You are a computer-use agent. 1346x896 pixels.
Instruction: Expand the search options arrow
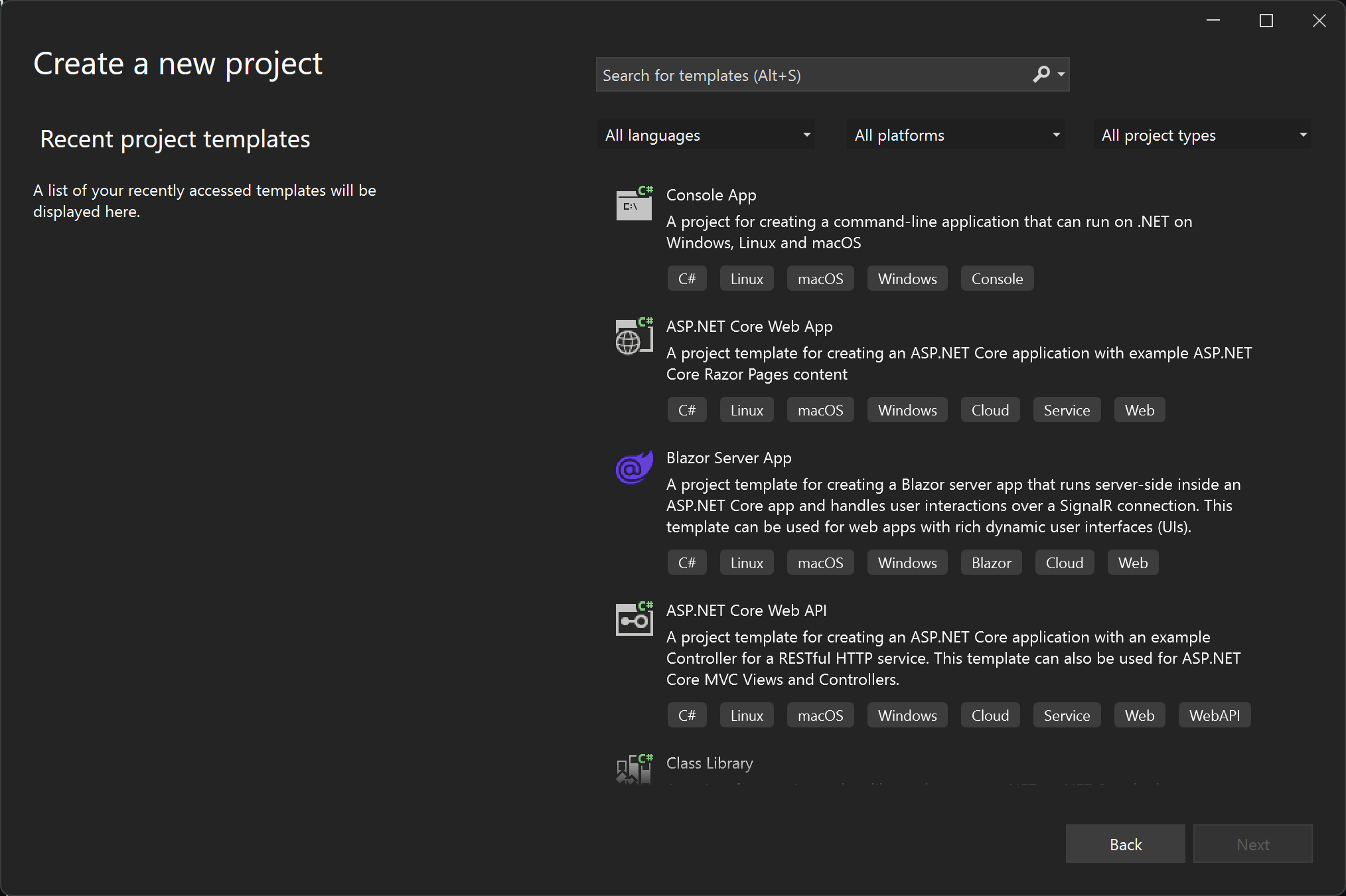1061,74
